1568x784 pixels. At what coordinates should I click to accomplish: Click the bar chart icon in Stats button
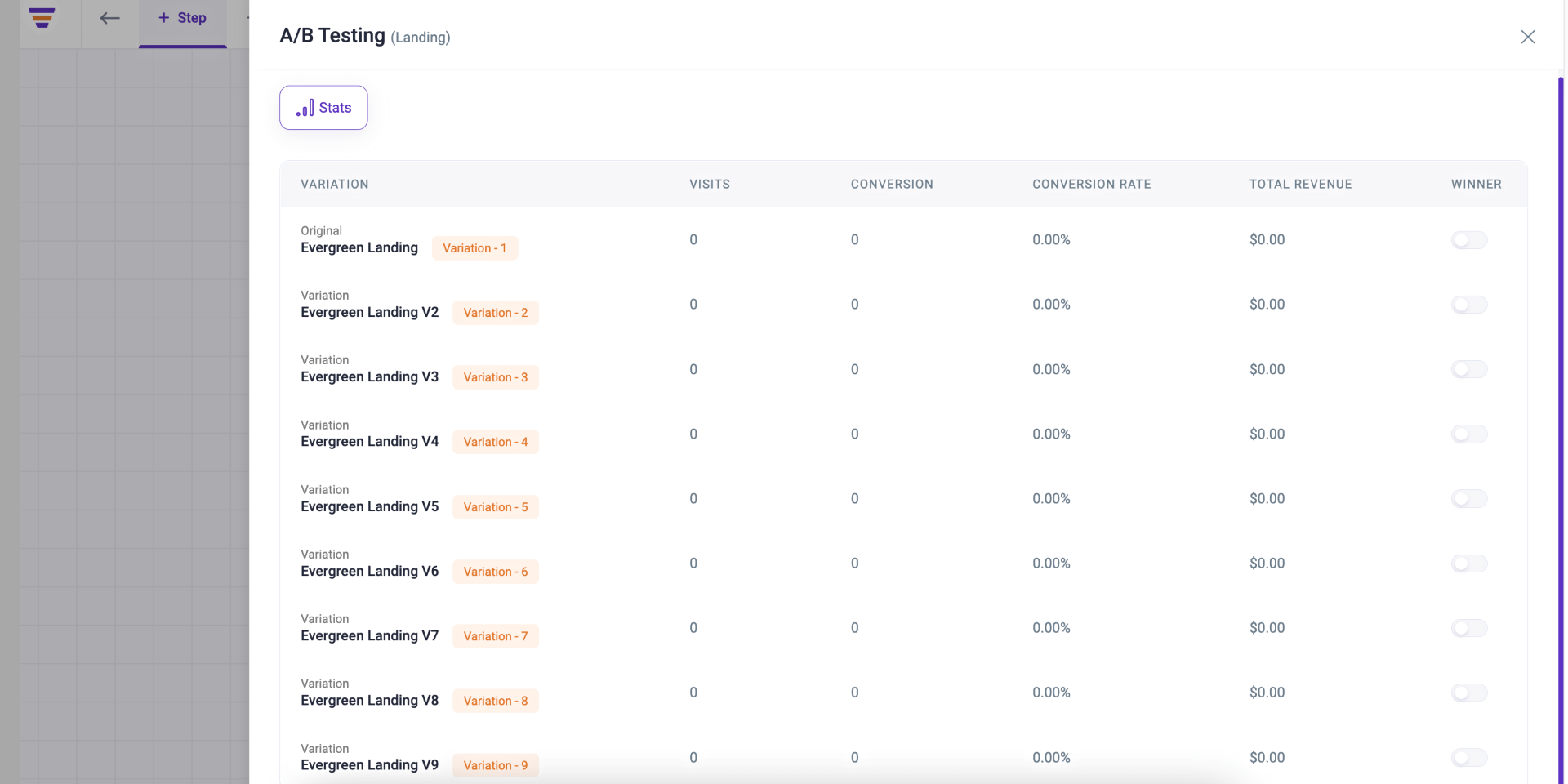305,108
